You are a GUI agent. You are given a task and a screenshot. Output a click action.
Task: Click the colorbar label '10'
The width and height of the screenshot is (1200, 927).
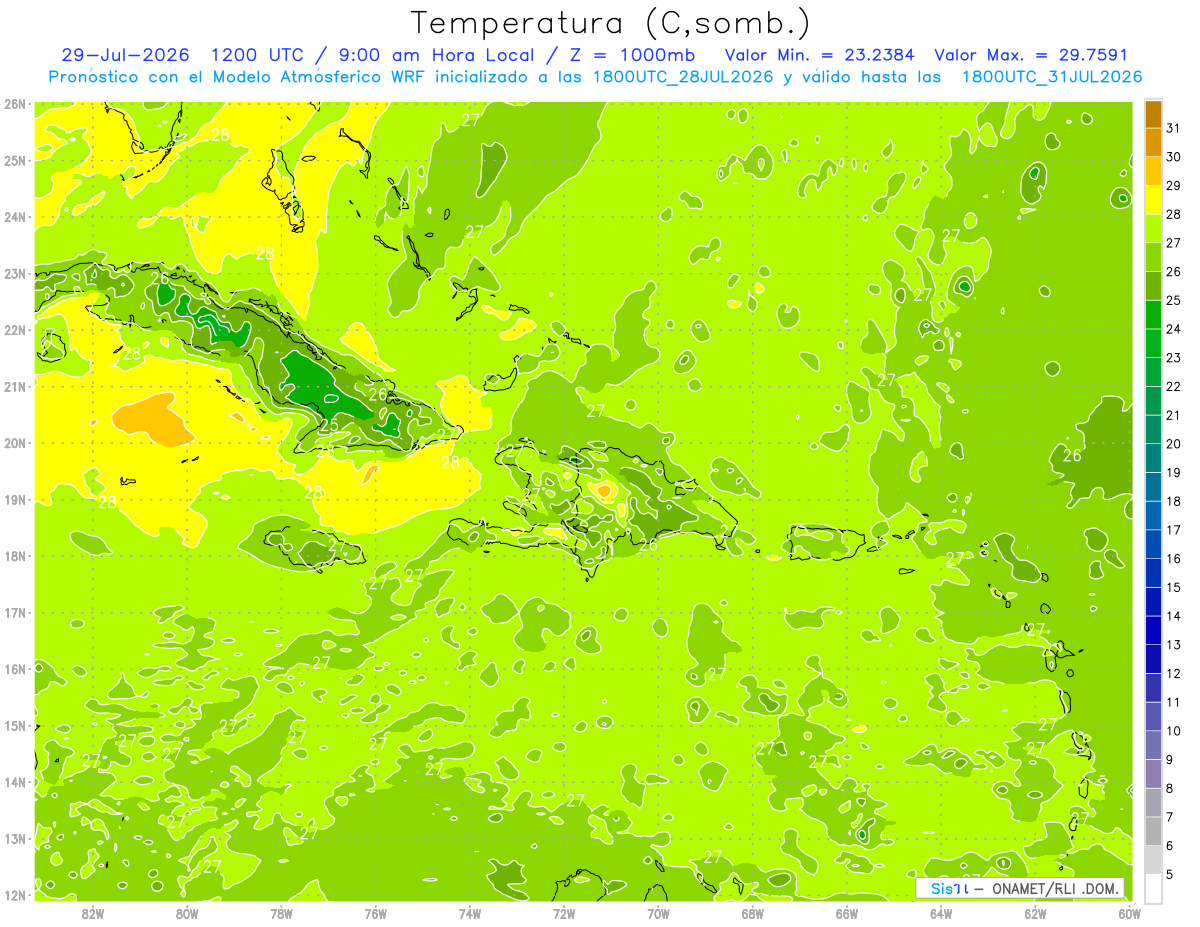click(1174, 731)
